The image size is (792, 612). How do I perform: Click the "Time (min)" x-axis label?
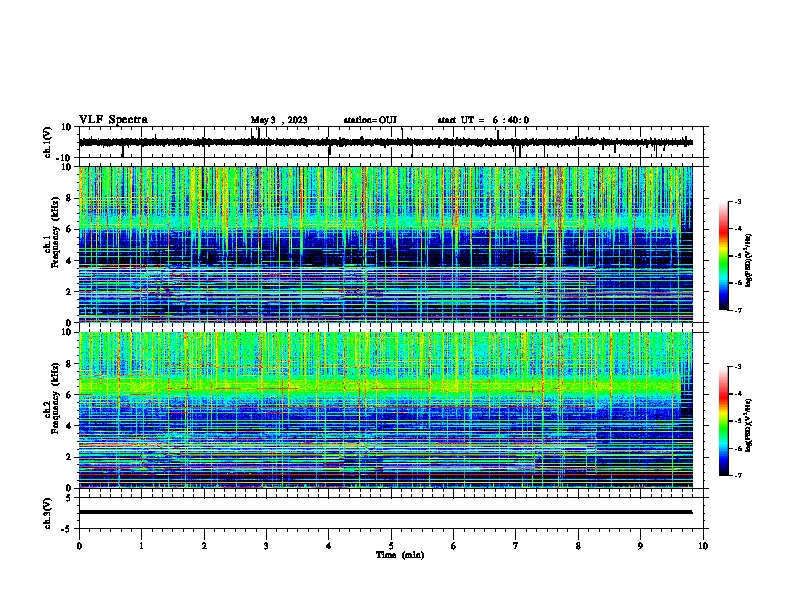tap(400, 555)
